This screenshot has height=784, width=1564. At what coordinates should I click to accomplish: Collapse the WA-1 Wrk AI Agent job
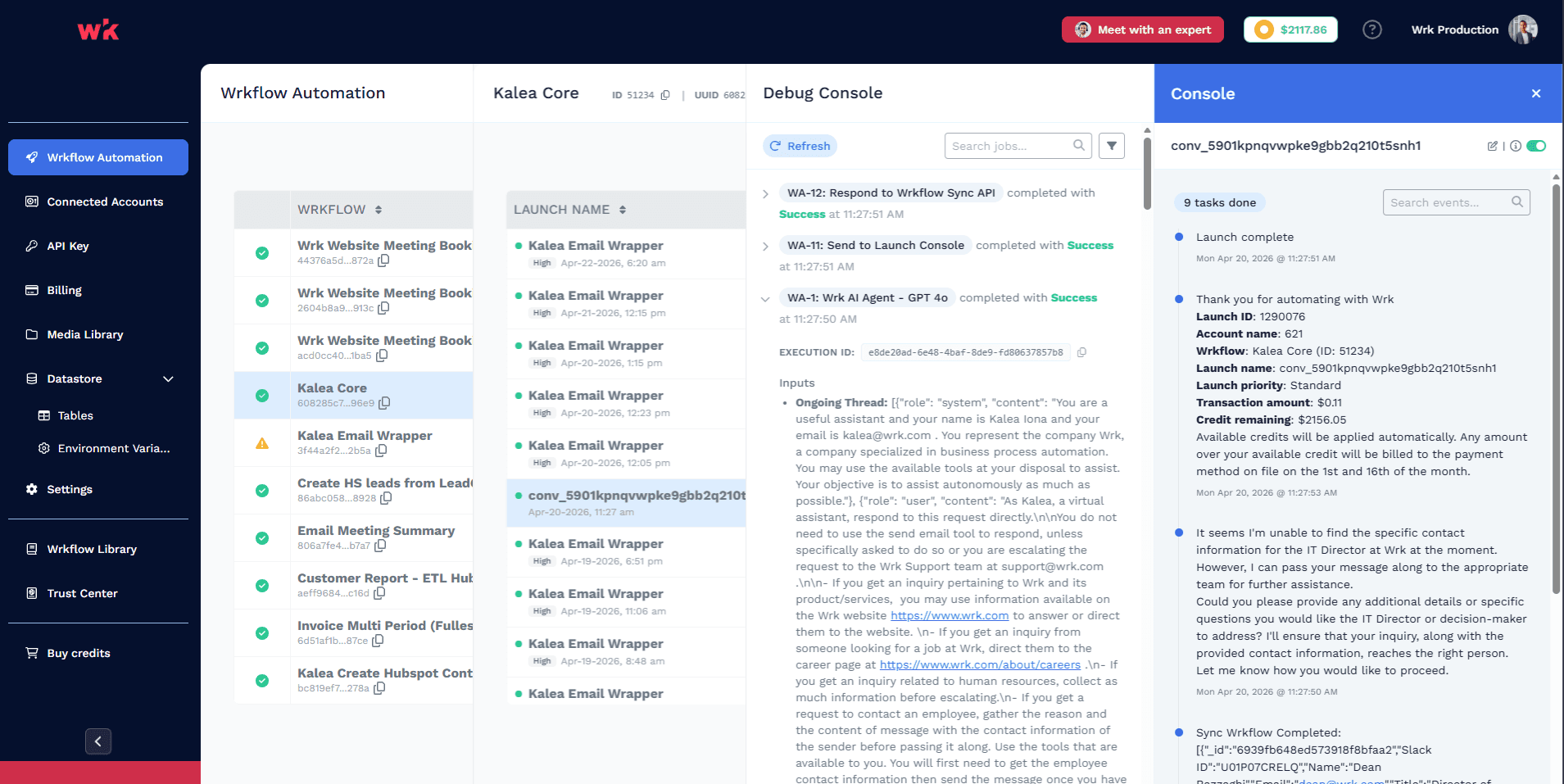(x=765, y=299)
